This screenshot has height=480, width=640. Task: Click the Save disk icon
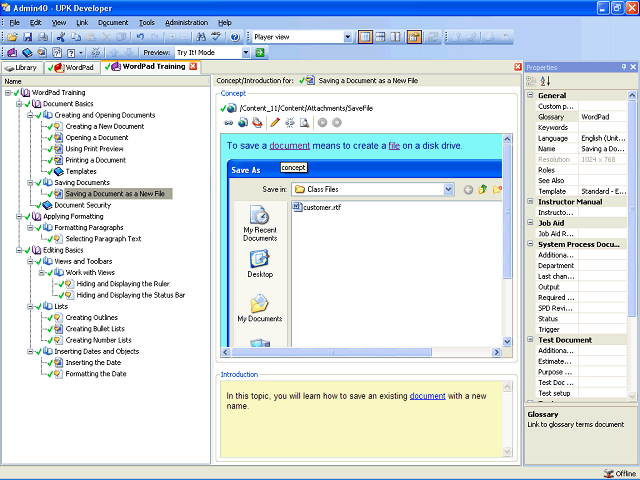27,37
